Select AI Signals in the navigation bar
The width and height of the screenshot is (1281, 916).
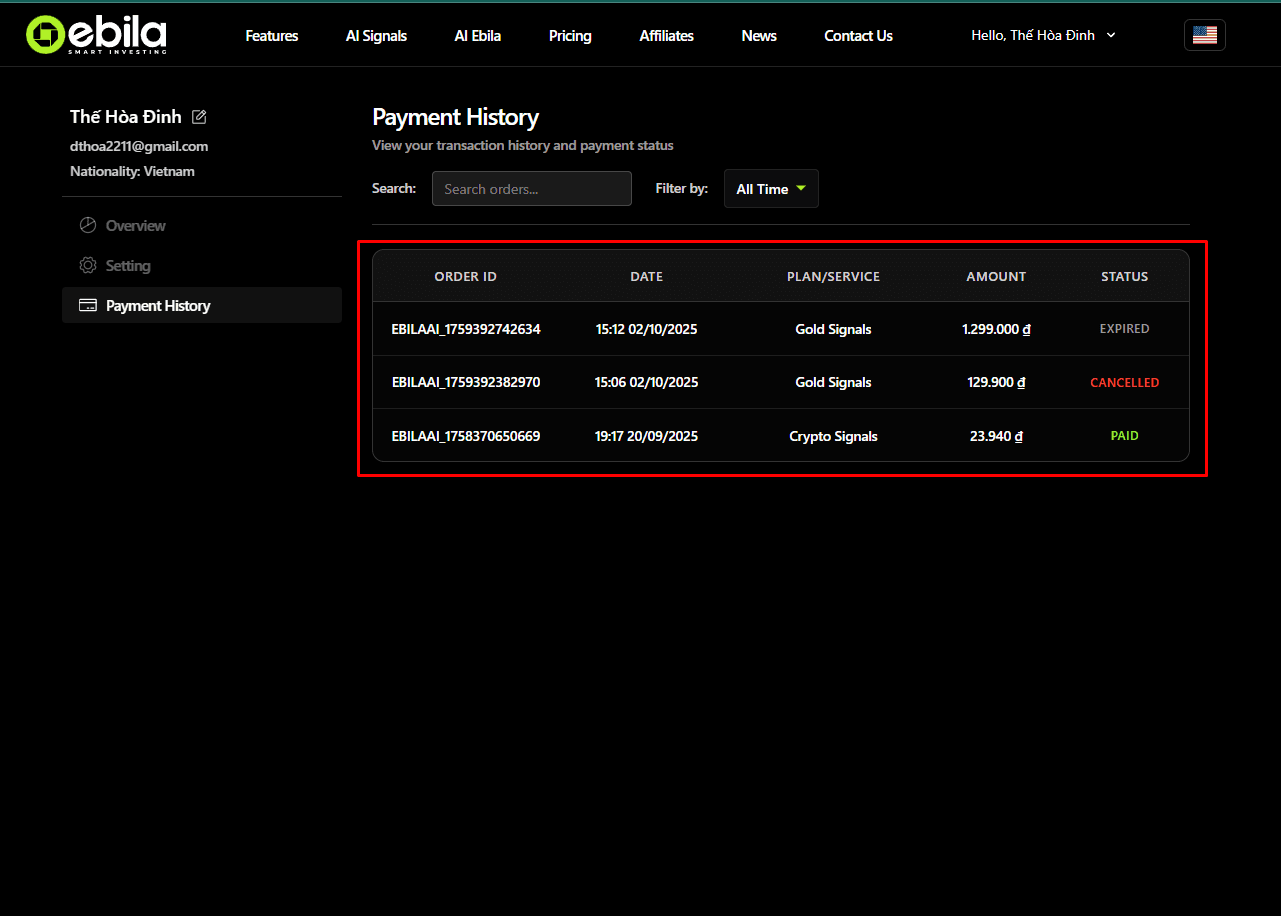click(376, 35)
